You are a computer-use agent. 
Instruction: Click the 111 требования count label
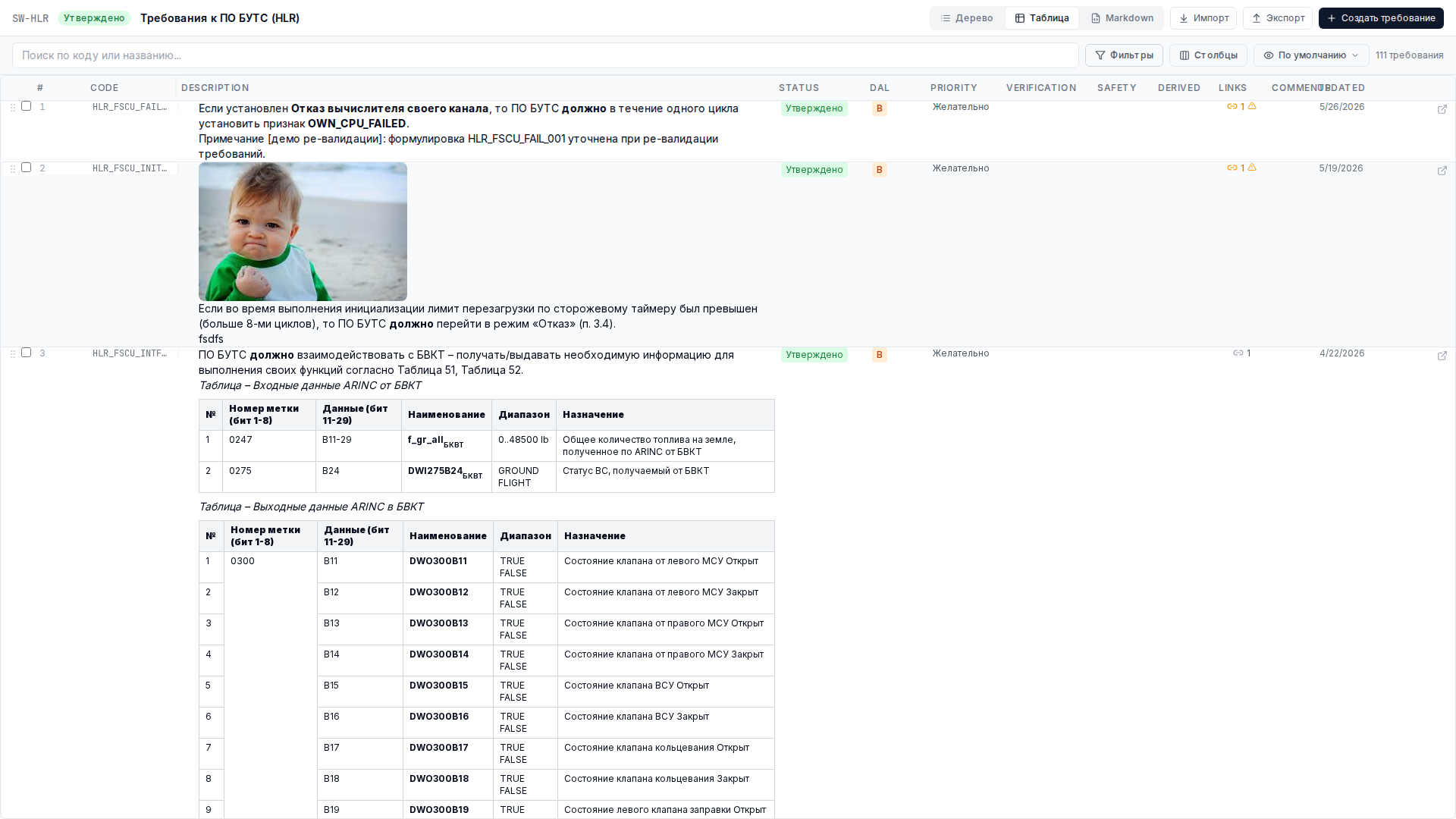click(x=1410, y=55)
